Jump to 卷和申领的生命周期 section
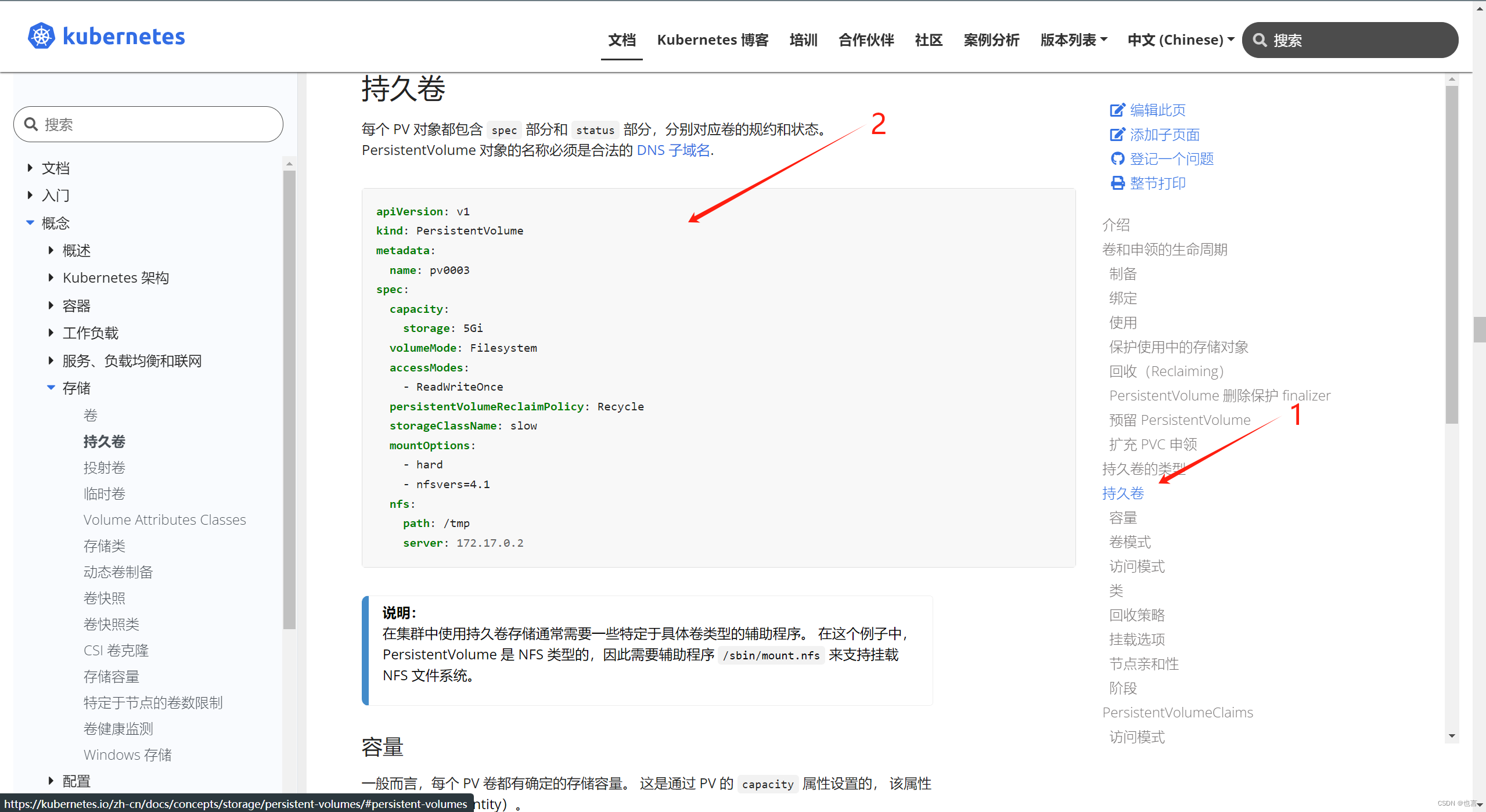 (x=1165, y=249)
